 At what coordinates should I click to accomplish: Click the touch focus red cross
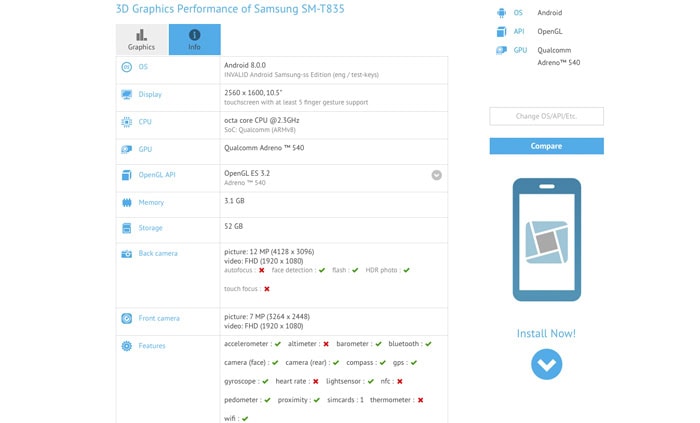267,289
